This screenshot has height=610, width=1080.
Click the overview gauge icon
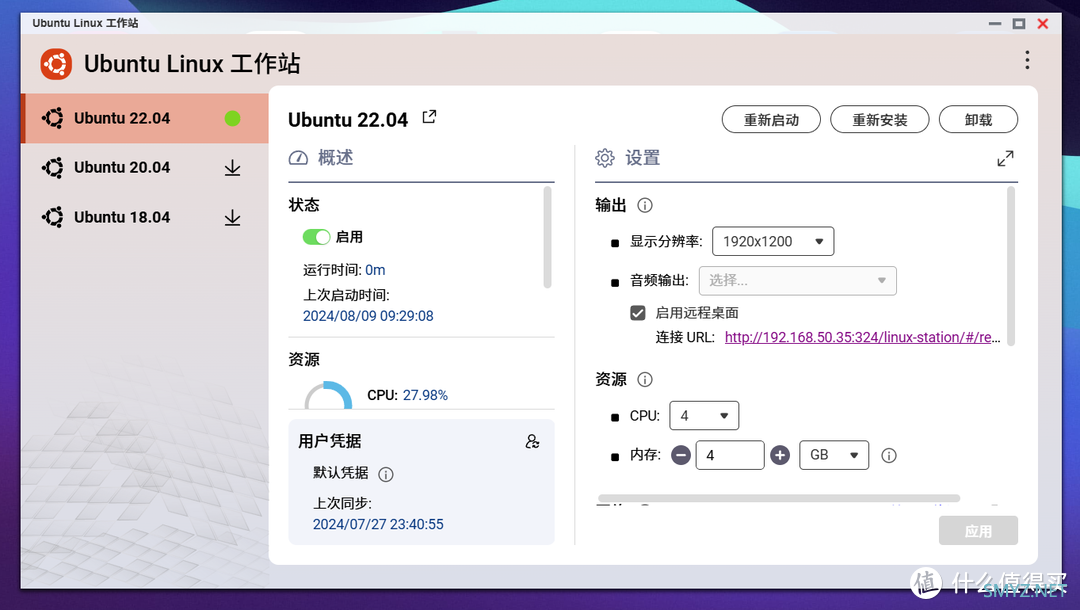298,158
